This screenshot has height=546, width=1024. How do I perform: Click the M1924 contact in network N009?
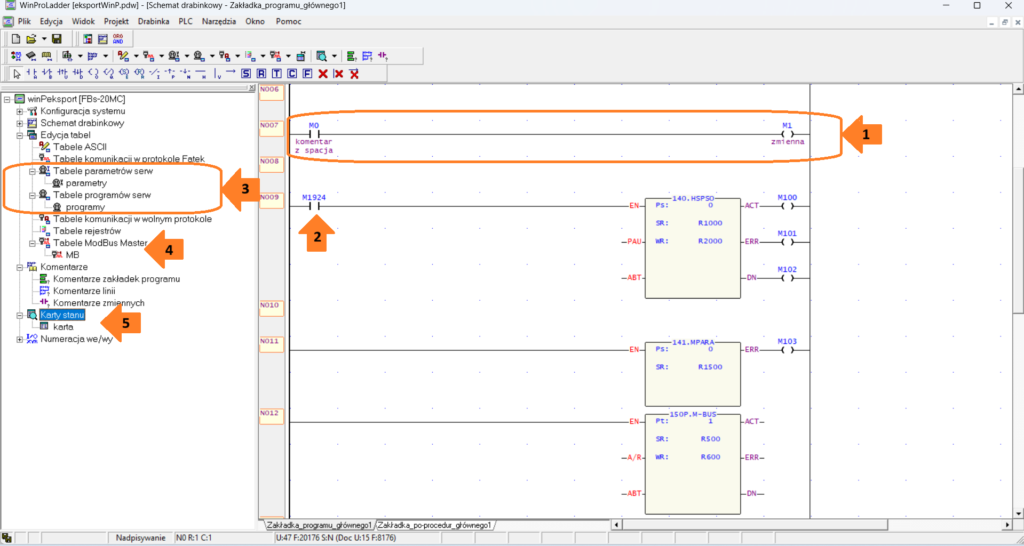pyautogui.click(x=314, y=206)
